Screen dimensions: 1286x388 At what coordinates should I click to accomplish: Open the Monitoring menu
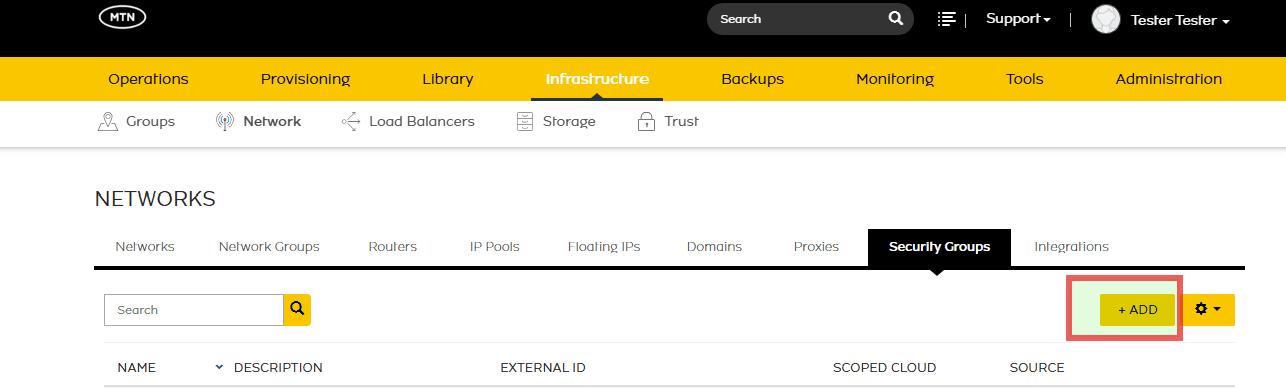tap(895, 79)
